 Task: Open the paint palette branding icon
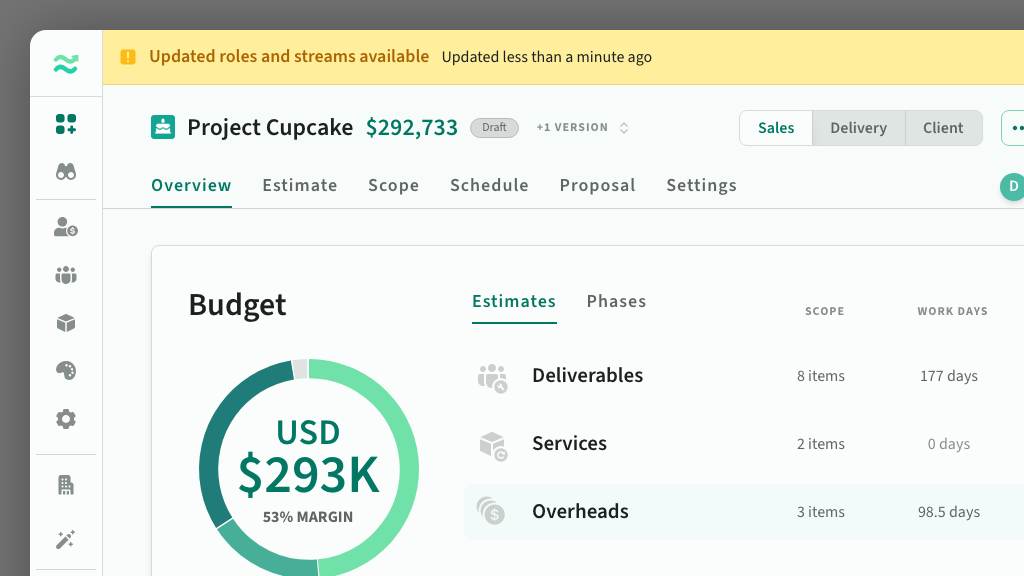coord(66,371)
